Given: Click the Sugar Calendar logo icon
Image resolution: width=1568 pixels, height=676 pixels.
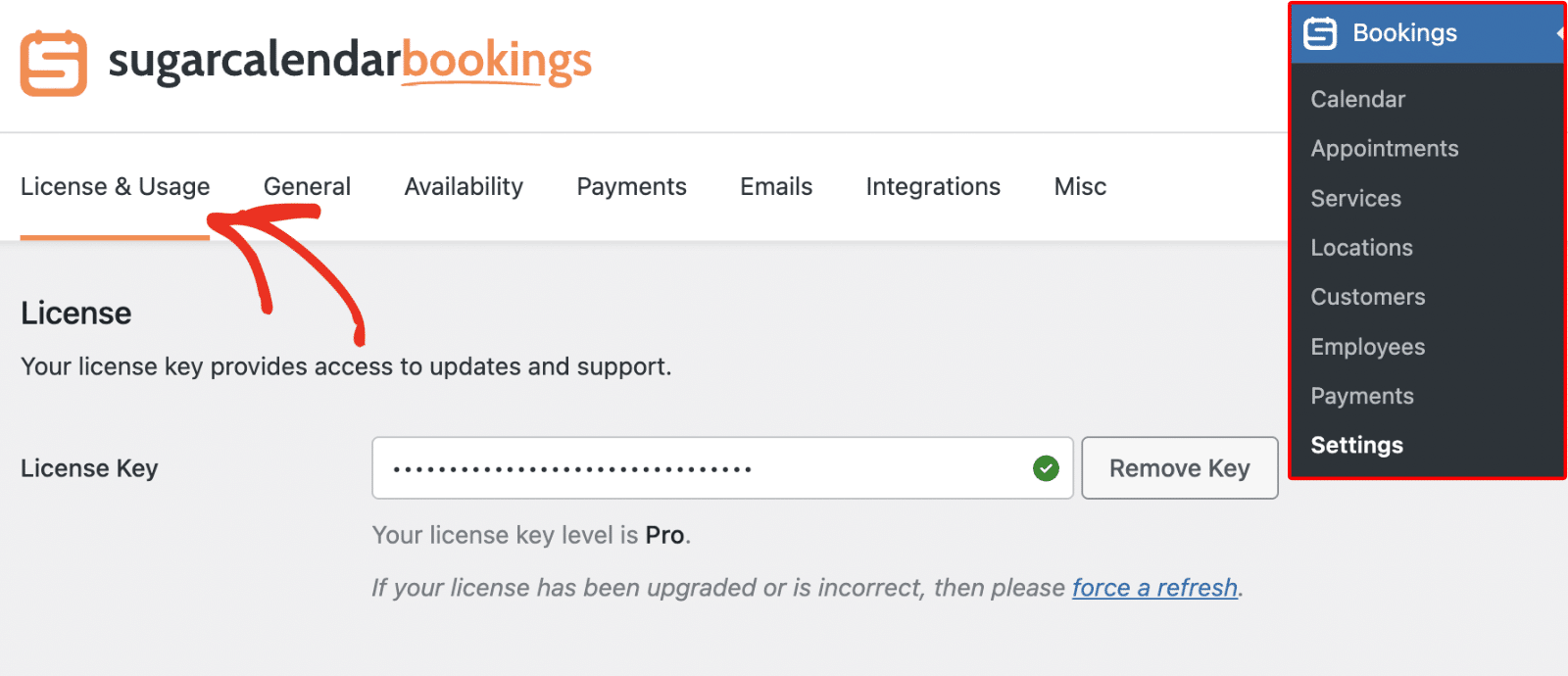Looking at the screenshot, I should [x=54, y=62].
